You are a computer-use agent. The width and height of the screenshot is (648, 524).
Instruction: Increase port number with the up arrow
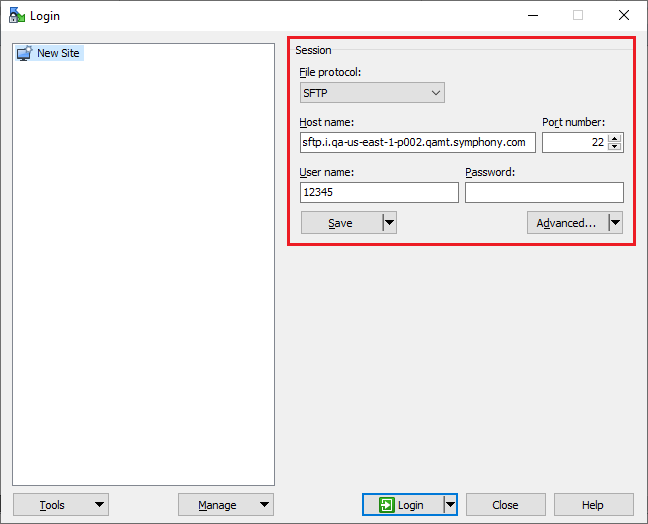pos(615,138)
